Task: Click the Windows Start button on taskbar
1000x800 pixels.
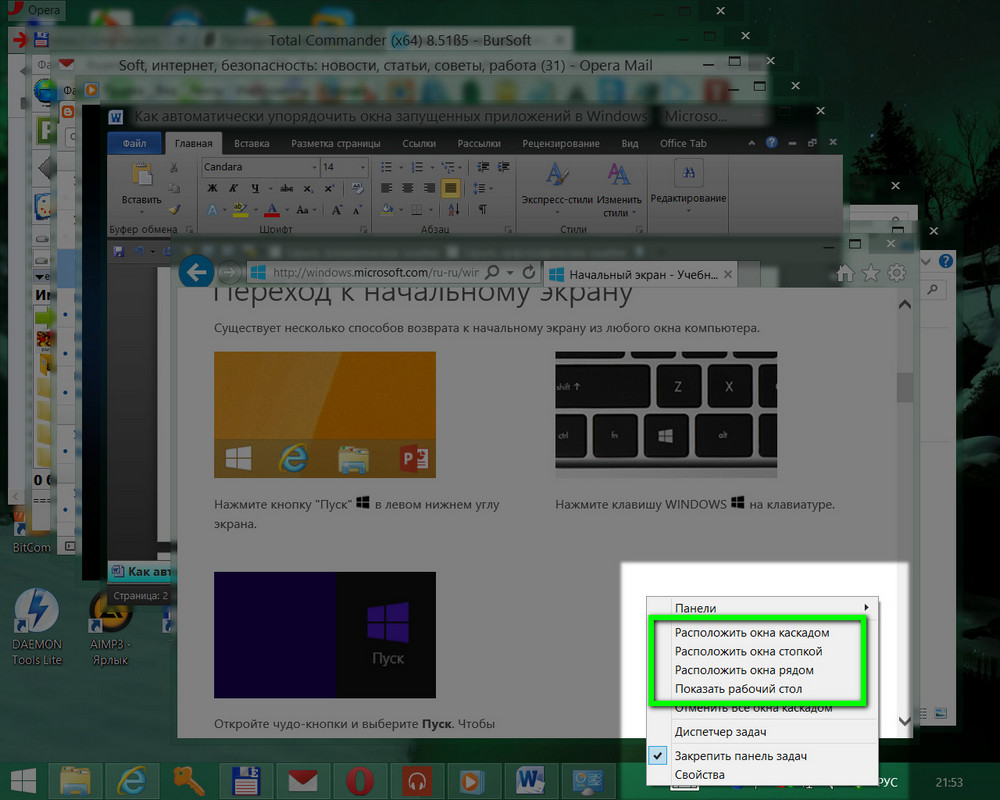Action: click(x=24, y=781)
